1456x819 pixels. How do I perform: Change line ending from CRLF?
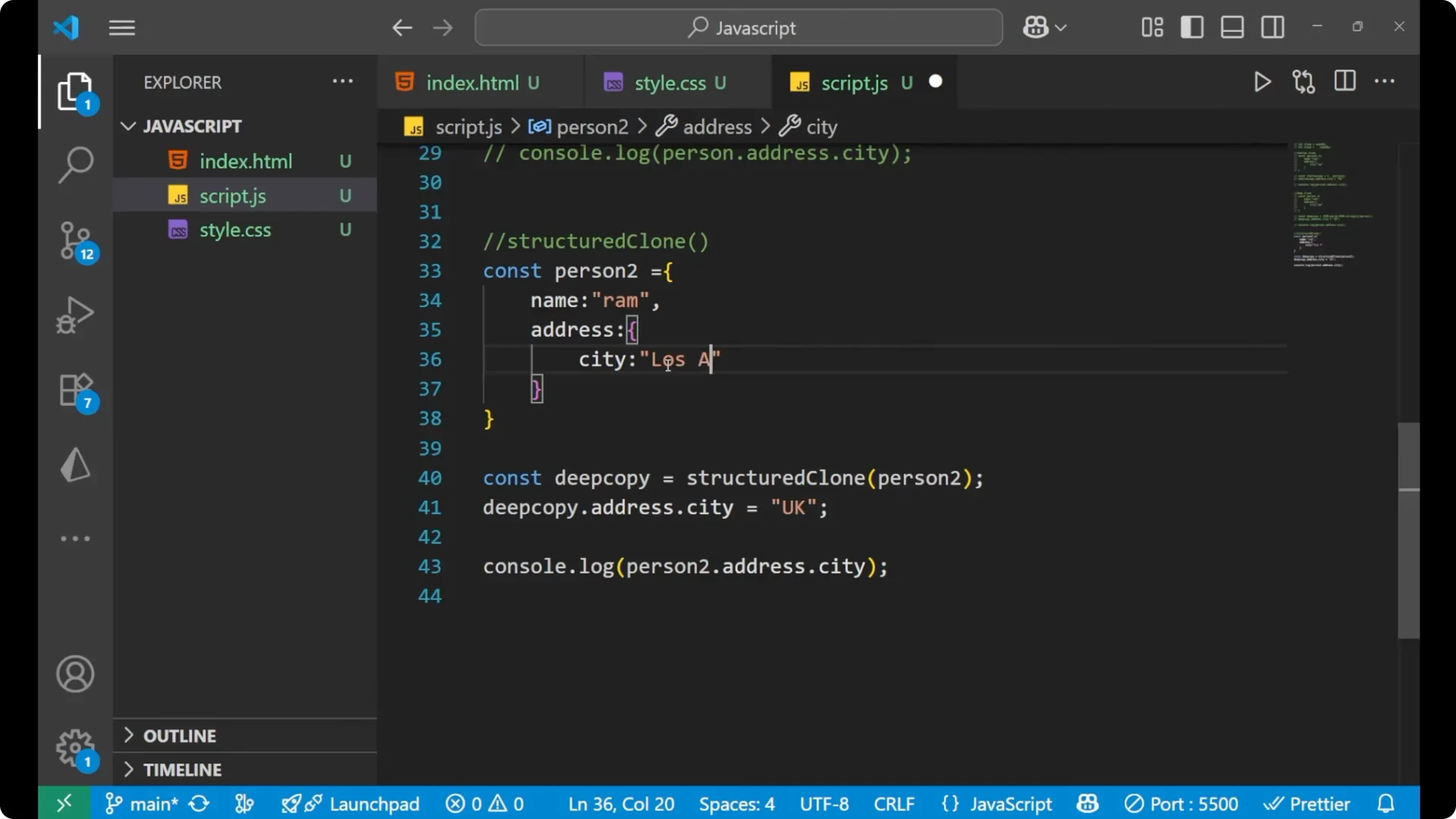[x=894, y=803]
